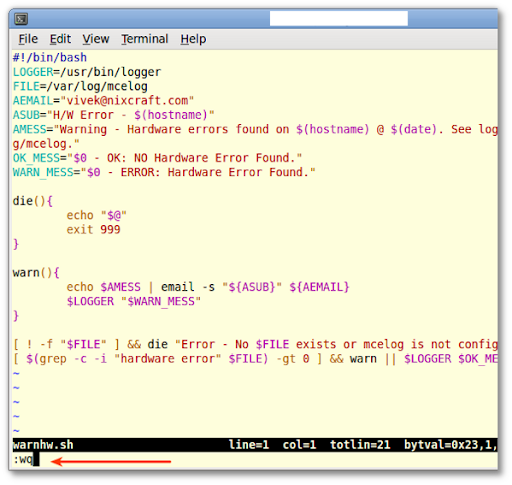
Task: Click the [ ! -f "$FILE" ] line
Action: [255, 344]
